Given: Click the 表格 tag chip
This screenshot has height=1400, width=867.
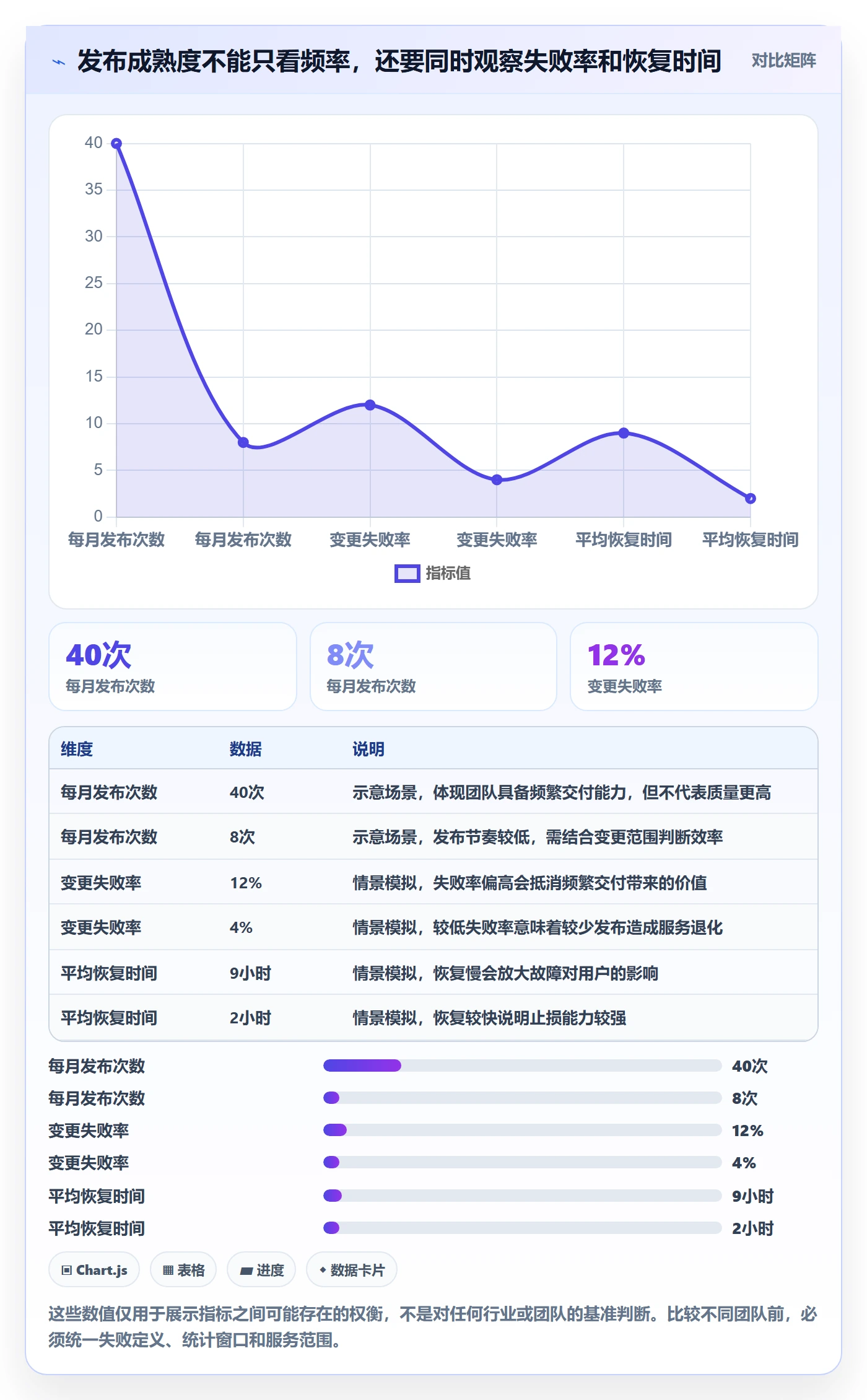Looking at the screenshot, I should (x=183, y=1270).
